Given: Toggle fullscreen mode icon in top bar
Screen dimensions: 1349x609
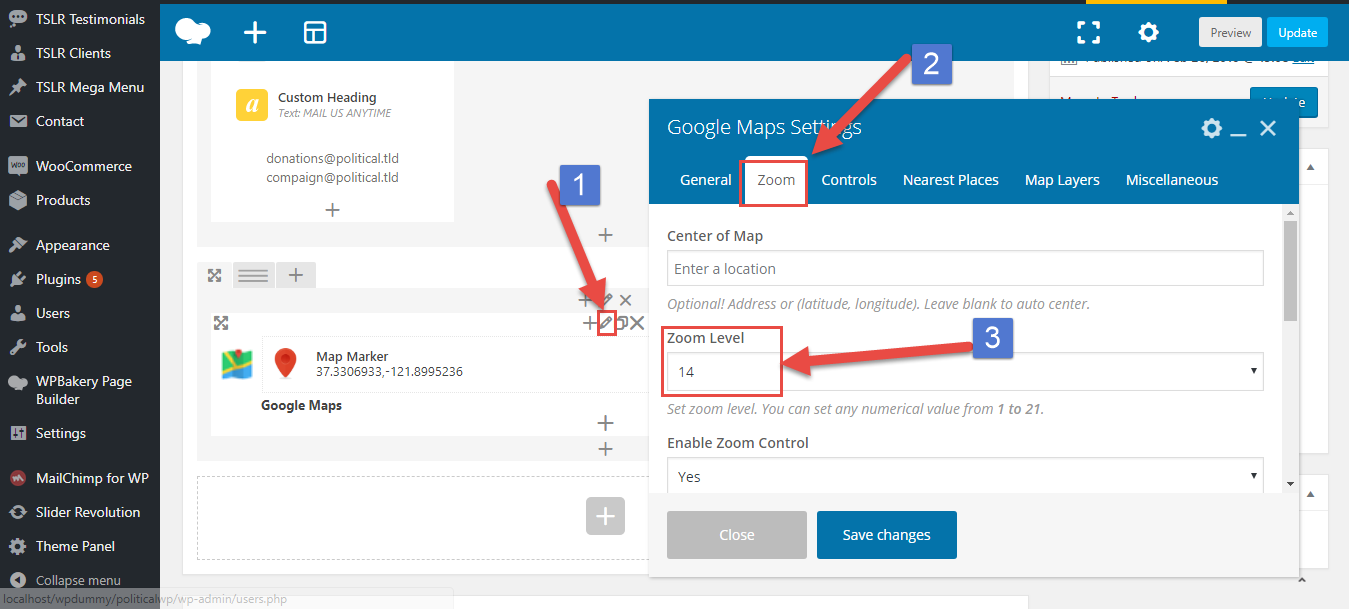Looking at the screenshot, I should pyautogui.click(x=1088, y=32).
